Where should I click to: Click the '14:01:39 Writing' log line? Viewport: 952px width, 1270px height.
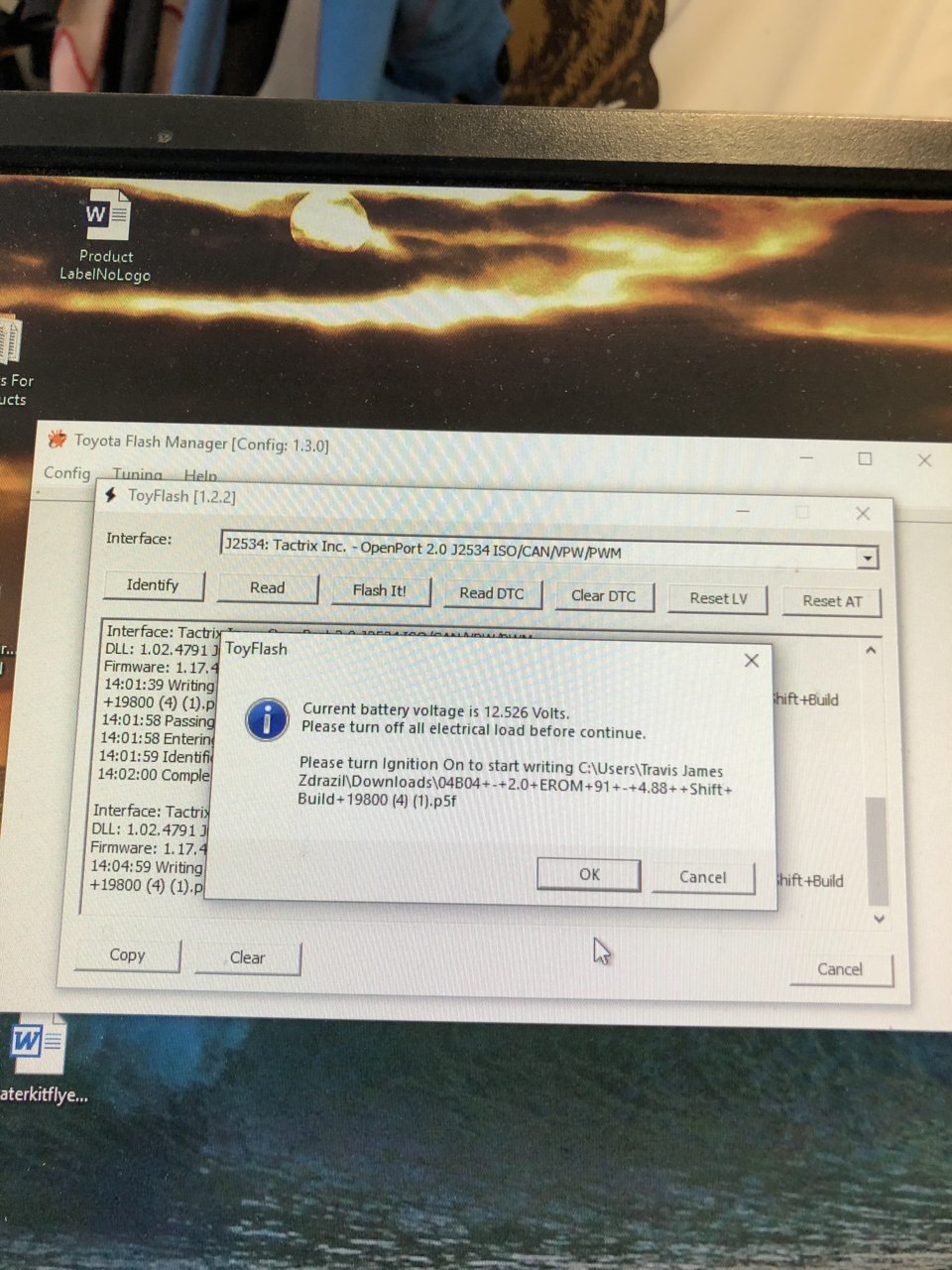[159, 685]
